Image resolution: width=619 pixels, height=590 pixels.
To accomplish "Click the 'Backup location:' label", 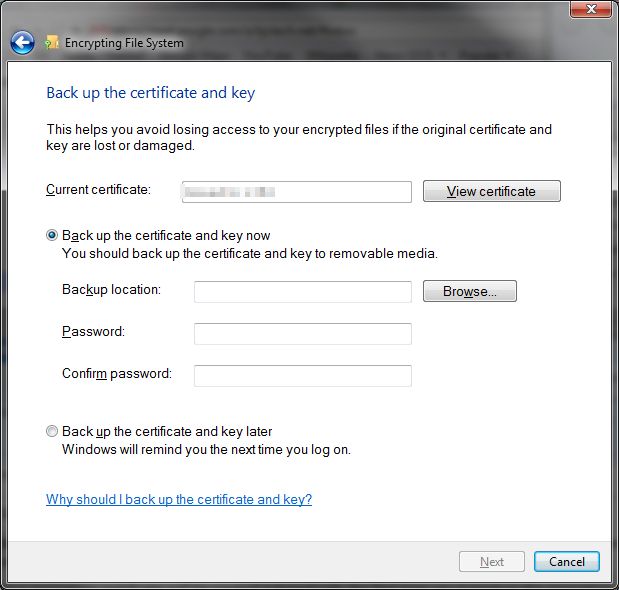I will (x=111, y=290).
